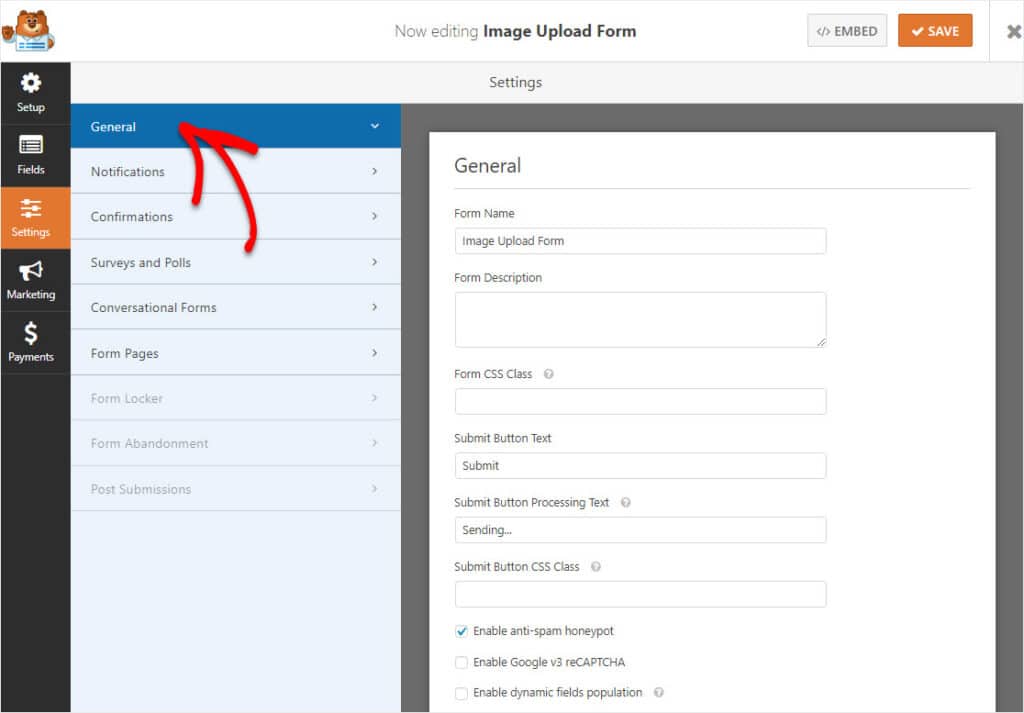Viewport: 1024px width, 713px height.
Task: Open the Form Pages settings
Action: point(235,352)
